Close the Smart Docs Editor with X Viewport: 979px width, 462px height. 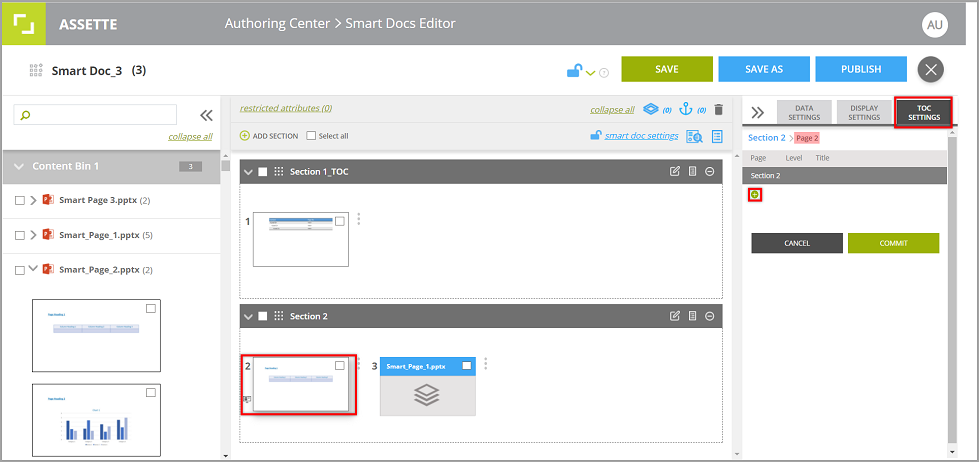coord(930,69)
